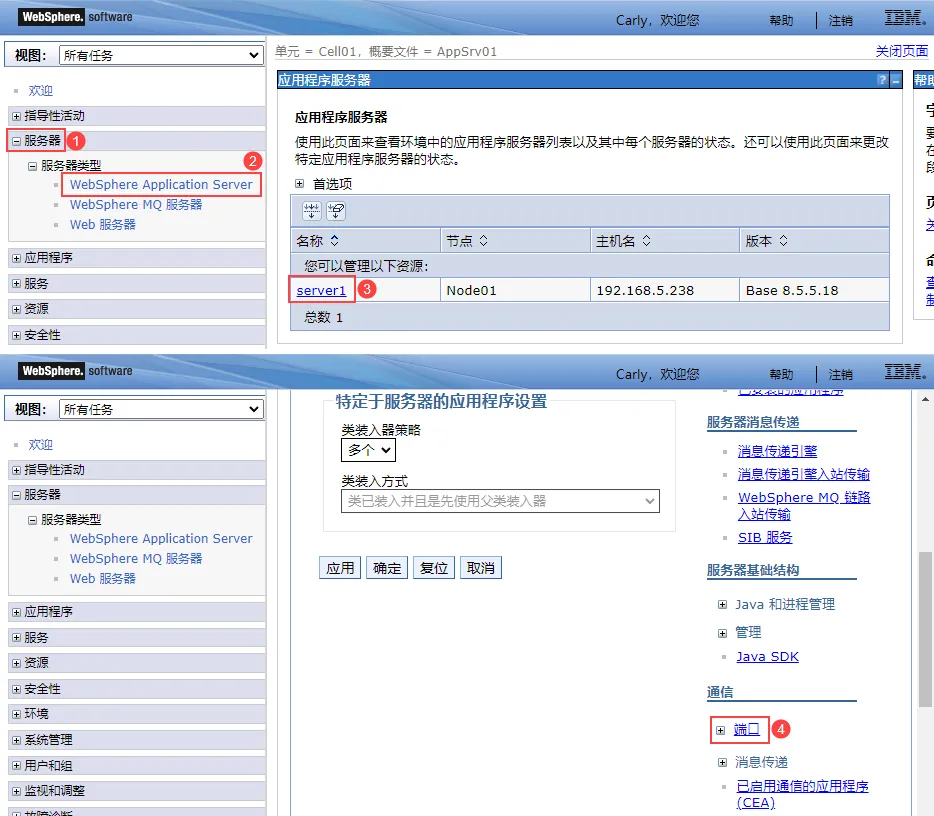
Task: Click minimize dash icon in 应用程序服务器 title bar
Action: (895, 80)
